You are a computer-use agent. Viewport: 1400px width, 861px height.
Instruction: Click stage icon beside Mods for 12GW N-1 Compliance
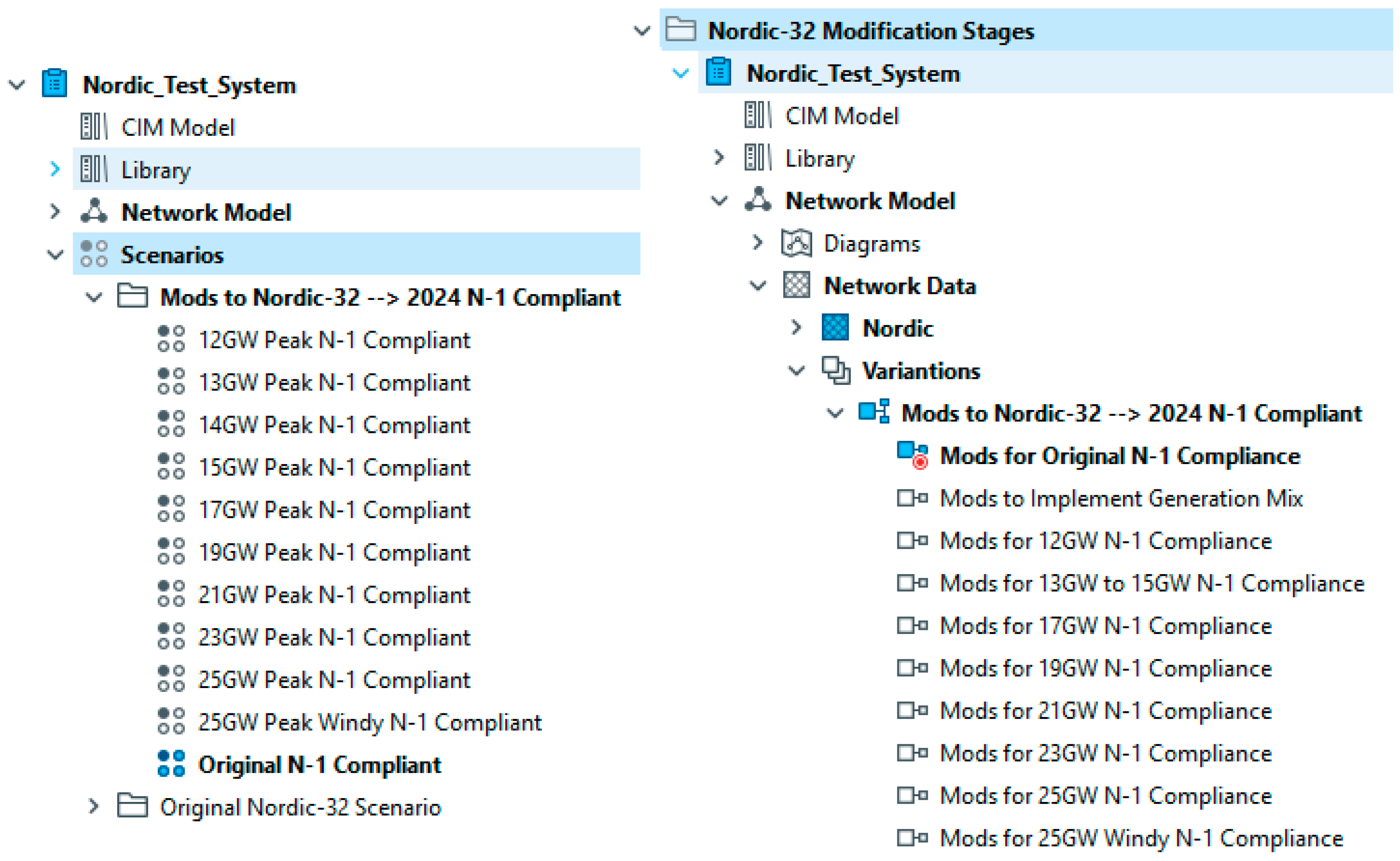912,540
